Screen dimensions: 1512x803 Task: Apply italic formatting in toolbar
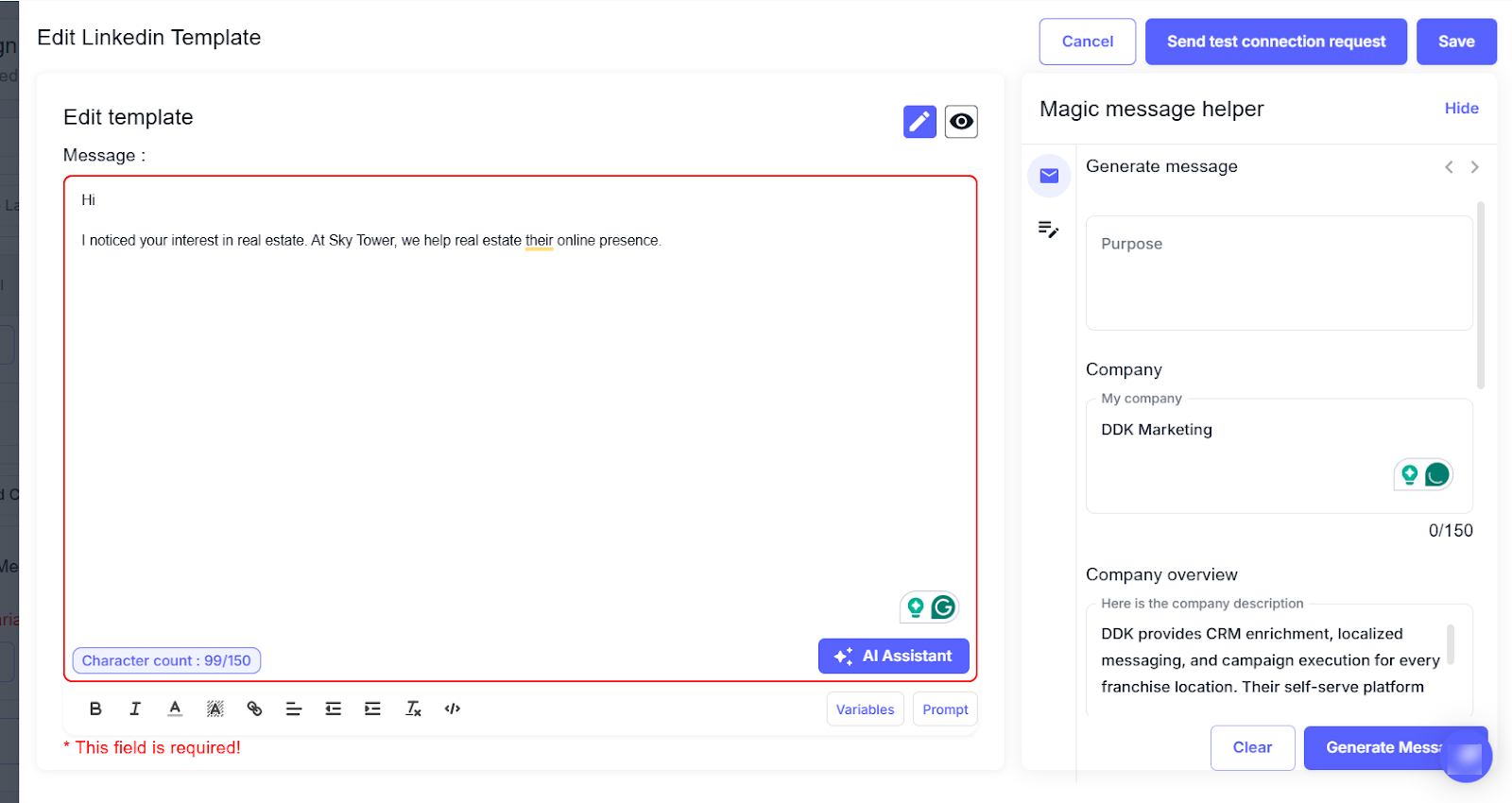135,709
